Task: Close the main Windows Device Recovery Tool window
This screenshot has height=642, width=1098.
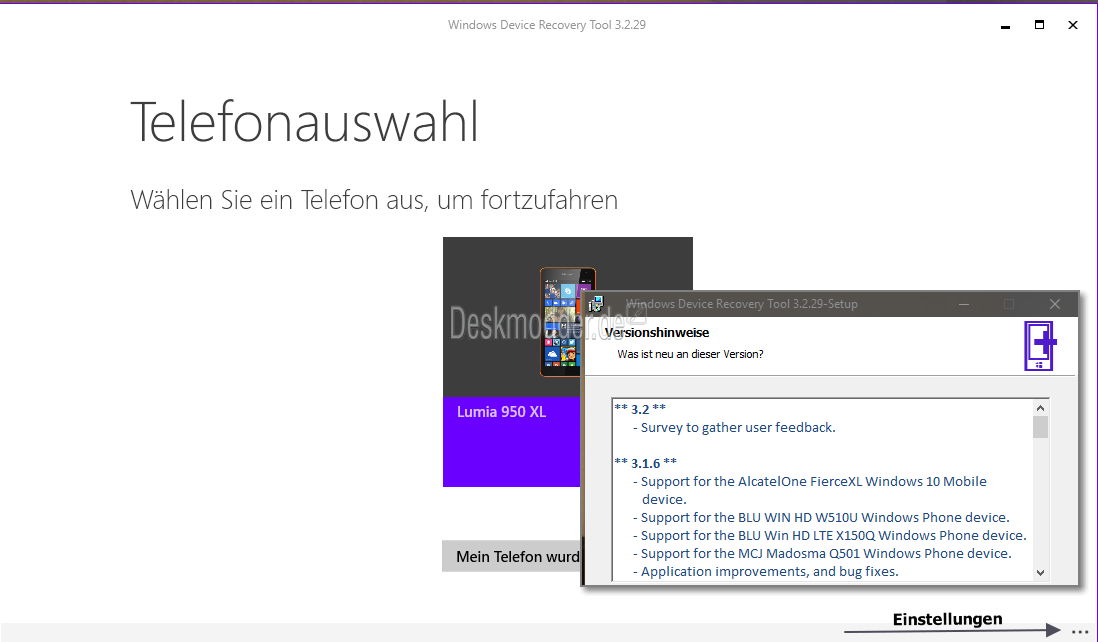Action: [1073, 25]
